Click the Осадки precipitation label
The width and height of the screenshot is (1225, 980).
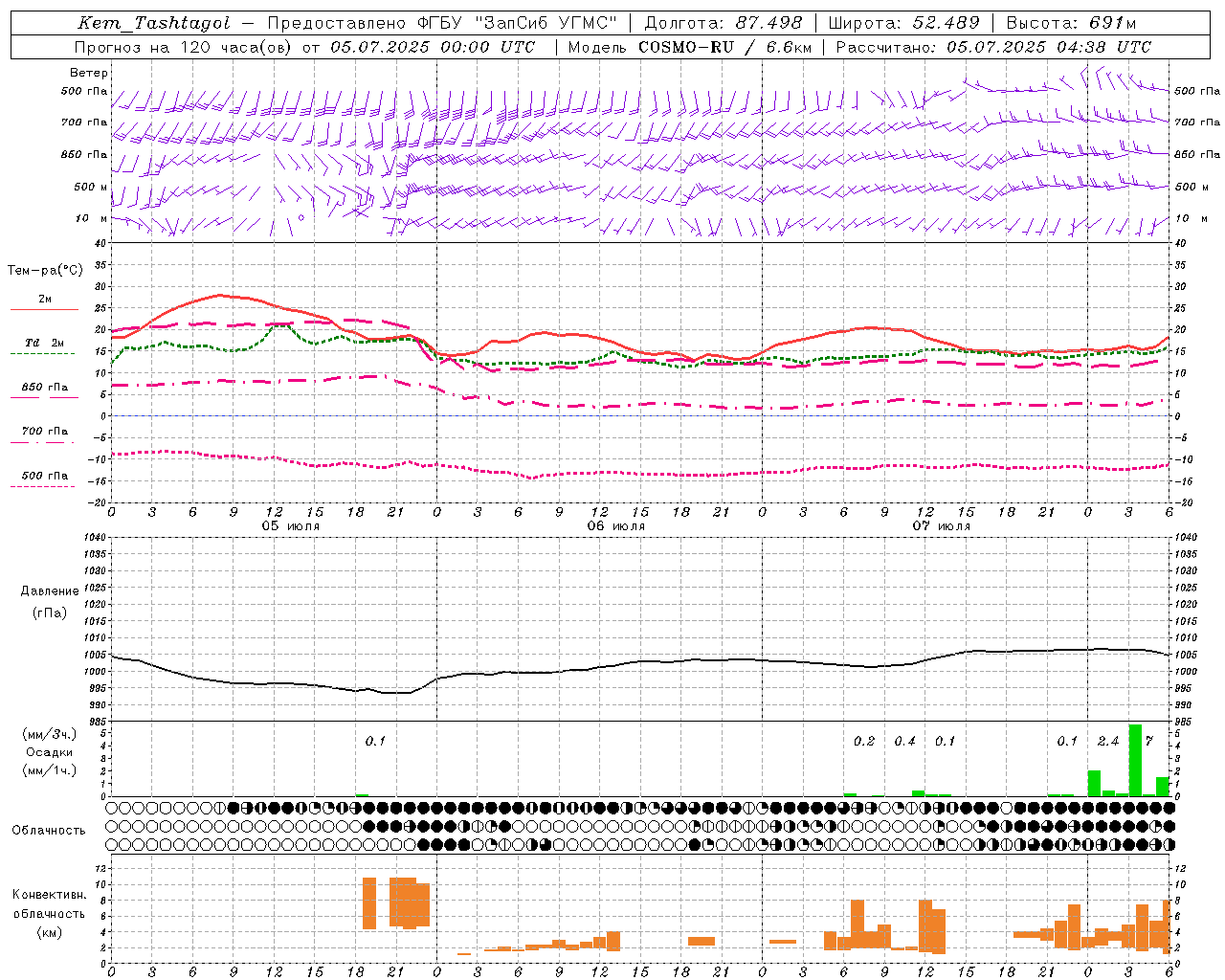pyautogui.click(x=49, y=752)
